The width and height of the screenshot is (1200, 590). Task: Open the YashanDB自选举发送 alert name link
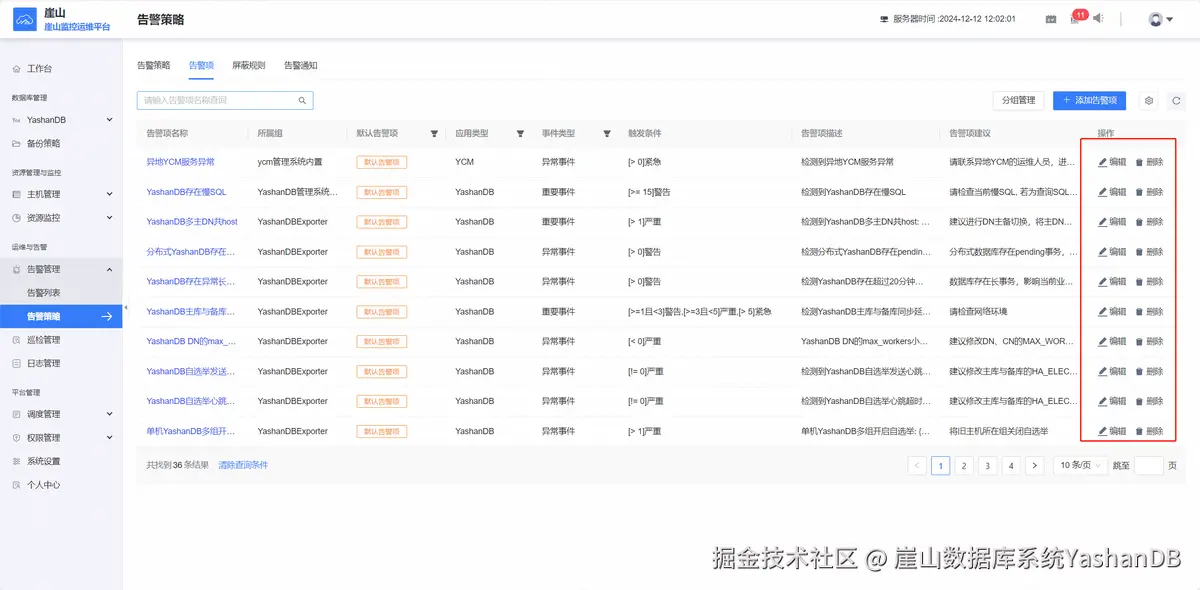tap(191, 372)
